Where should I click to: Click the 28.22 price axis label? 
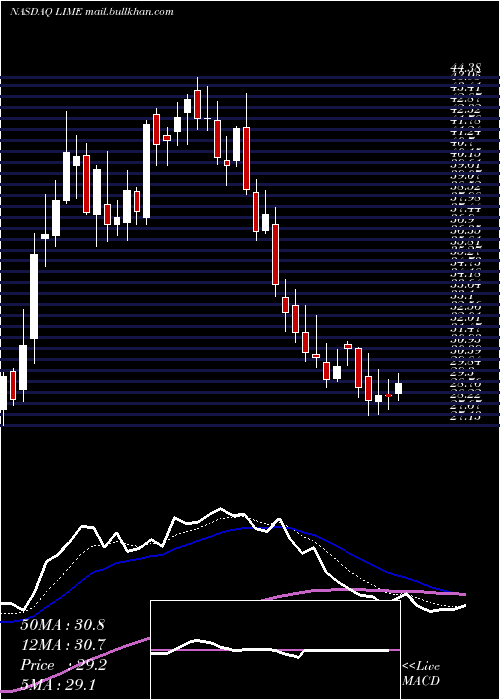coord(466,395)
